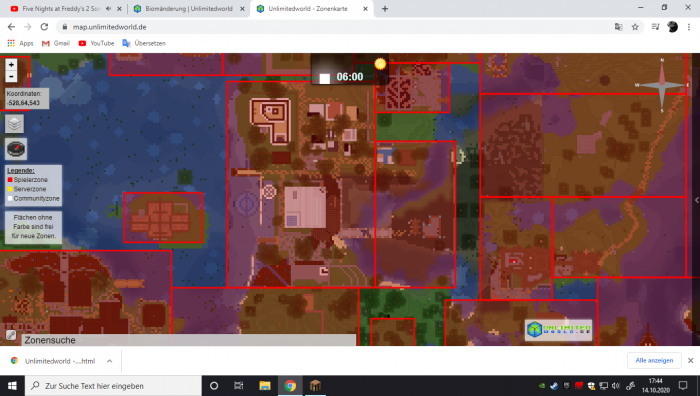Click the yellow Serverzone legend swatch
700x396 pixels.
(10, 189)
